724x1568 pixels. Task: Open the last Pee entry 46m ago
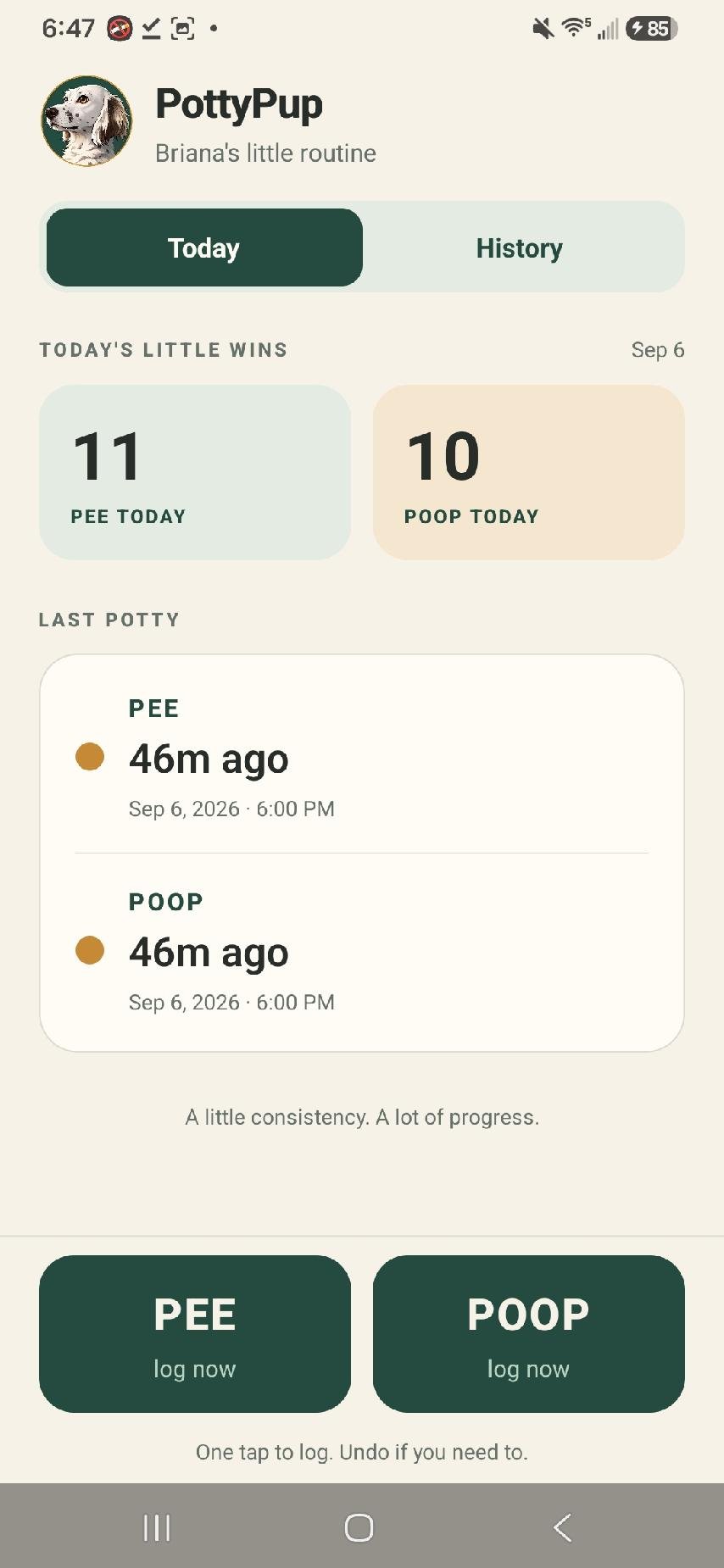click(x=361, y=756)
